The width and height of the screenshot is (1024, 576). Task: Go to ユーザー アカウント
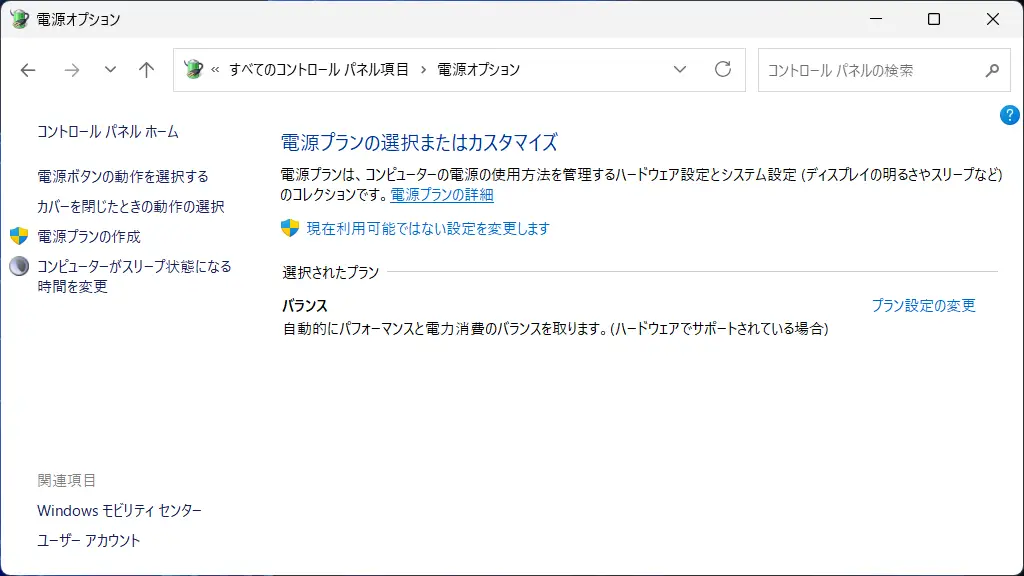pos(89,540)
